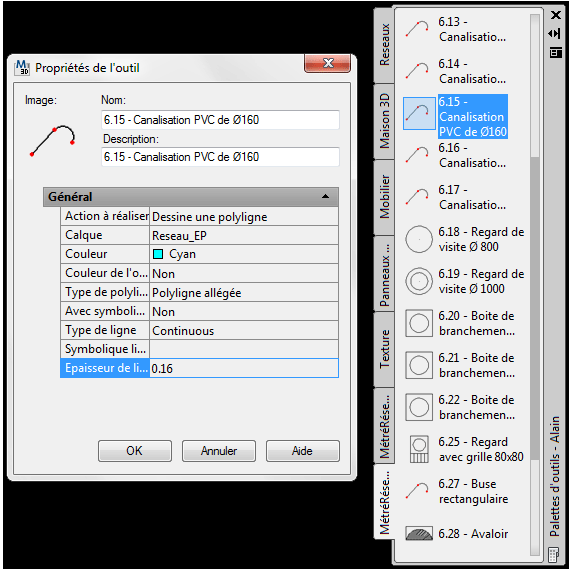The height and width of the screenshot is (574, 572).
Task: Toggle palette auto-hide arrows icon
Action: click(x=555, y=34)
